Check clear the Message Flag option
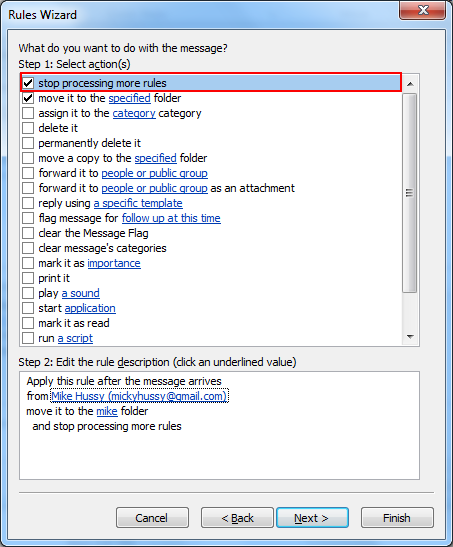 pos(28,233)
